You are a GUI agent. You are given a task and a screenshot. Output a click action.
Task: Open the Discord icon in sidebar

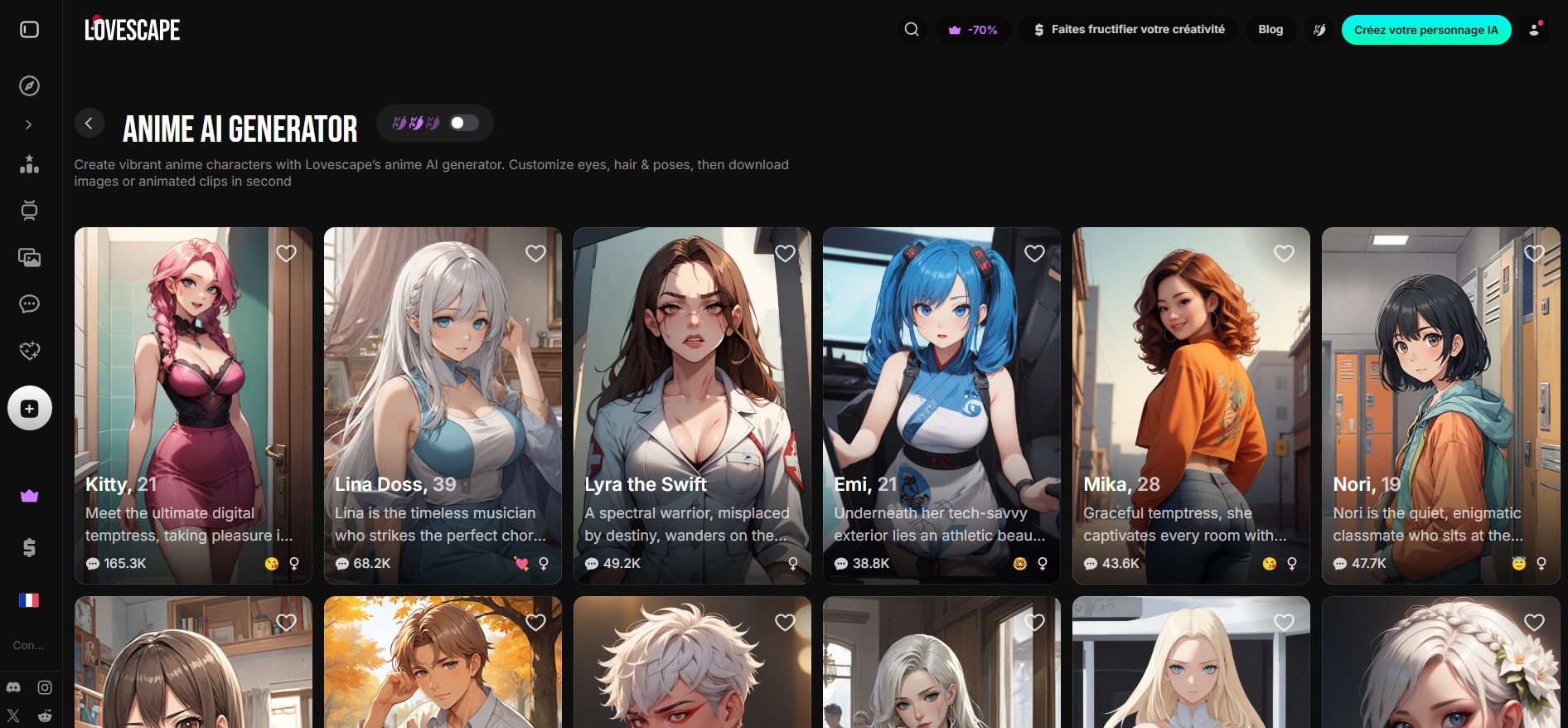point(13,687)
